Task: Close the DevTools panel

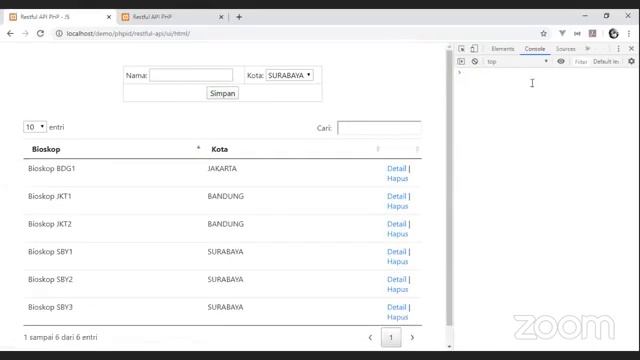Action: tap(631, 49)
